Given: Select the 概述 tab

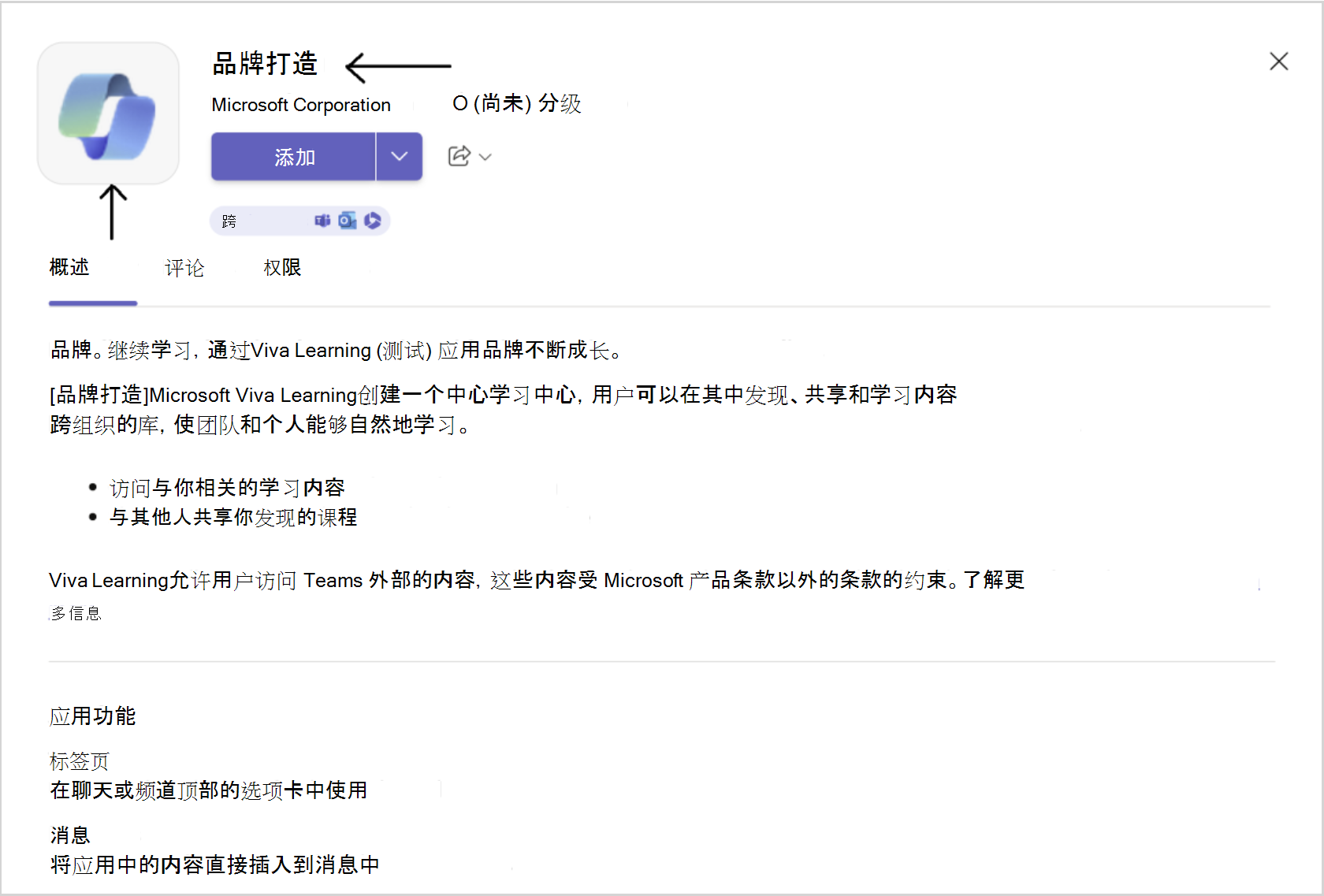Looking at the screenshot, I should 69,268.
